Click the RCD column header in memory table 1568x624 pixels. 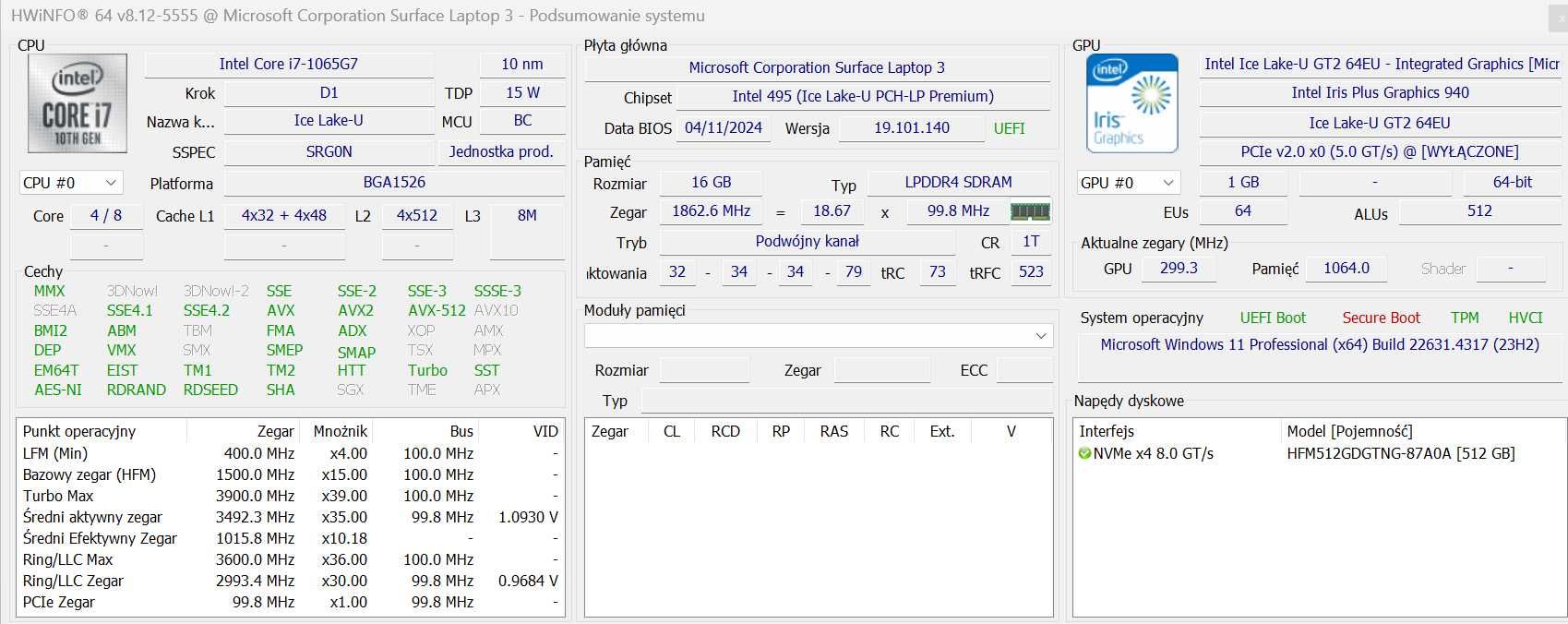coord(725,431)
